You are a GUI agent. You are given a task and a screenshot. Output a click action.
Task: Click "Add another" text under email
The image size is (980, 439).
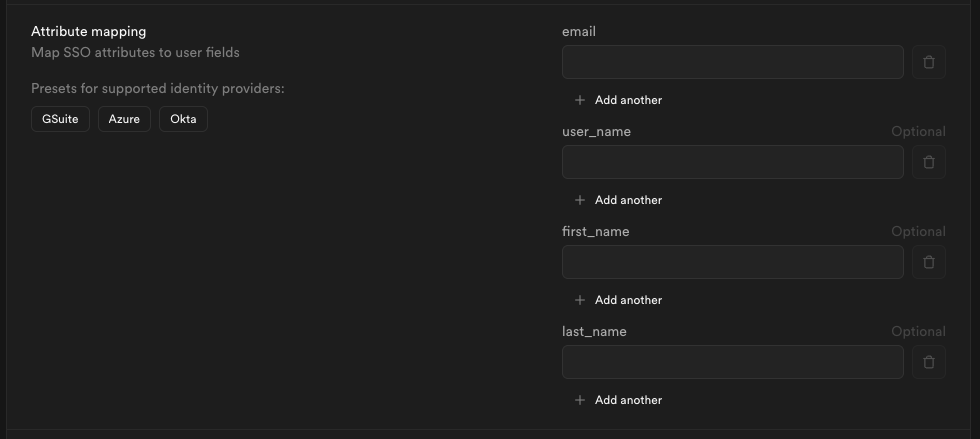click(x=628, y=100)
